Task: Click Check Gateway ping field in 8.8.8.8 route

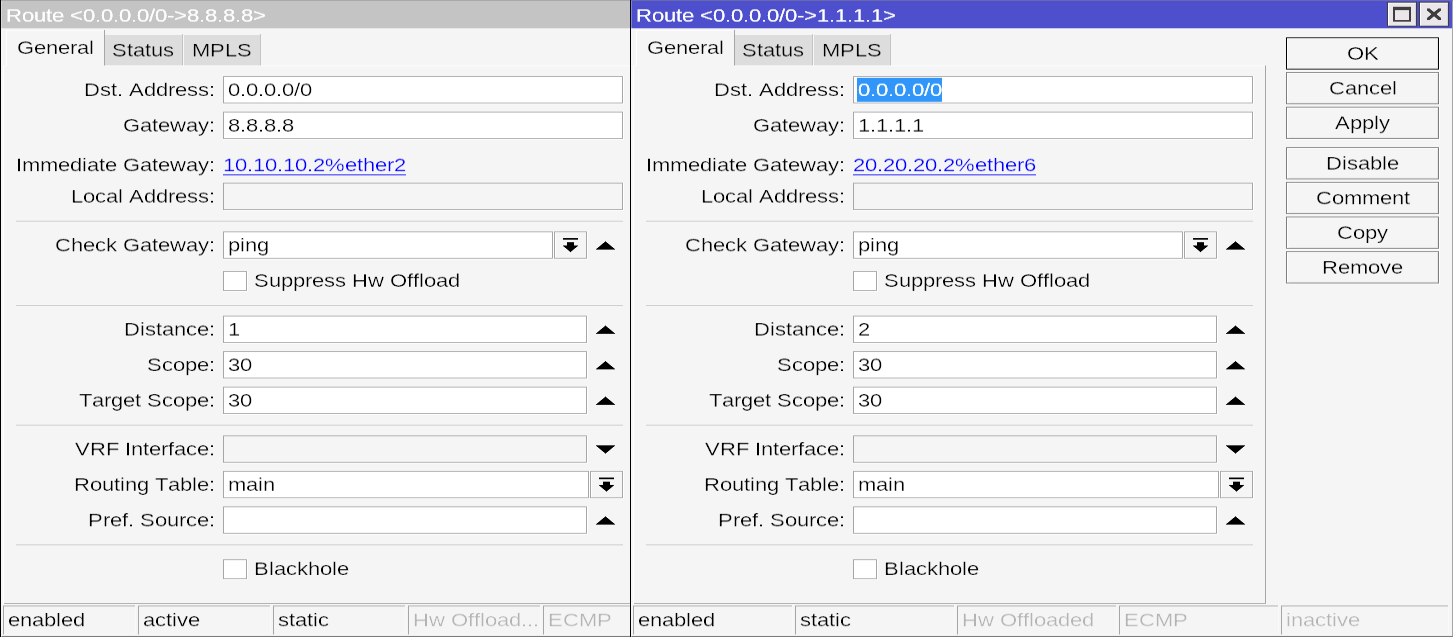Action: point(388,245)
